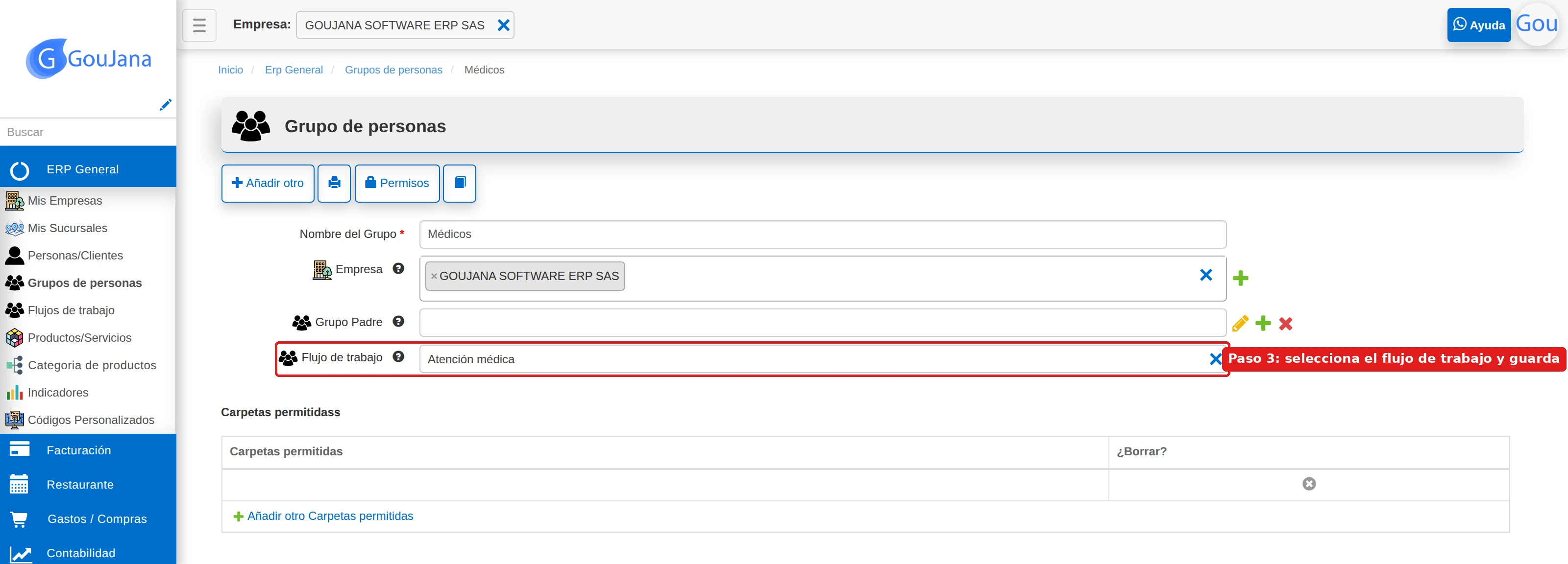Clear all selections in the Empresa field
This screenshot has height=564, width=1568.
[x=1206, y=275]
